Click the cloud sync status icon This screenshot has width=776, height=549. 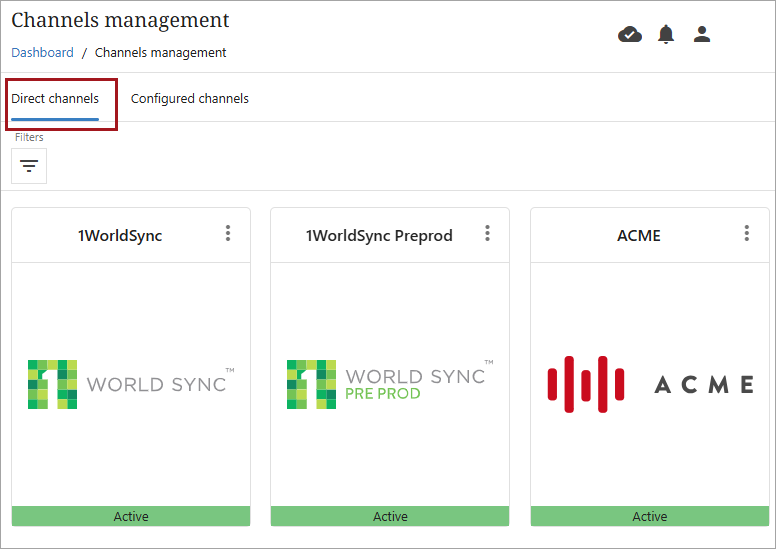pyautogui.click(x=630, y=35)
